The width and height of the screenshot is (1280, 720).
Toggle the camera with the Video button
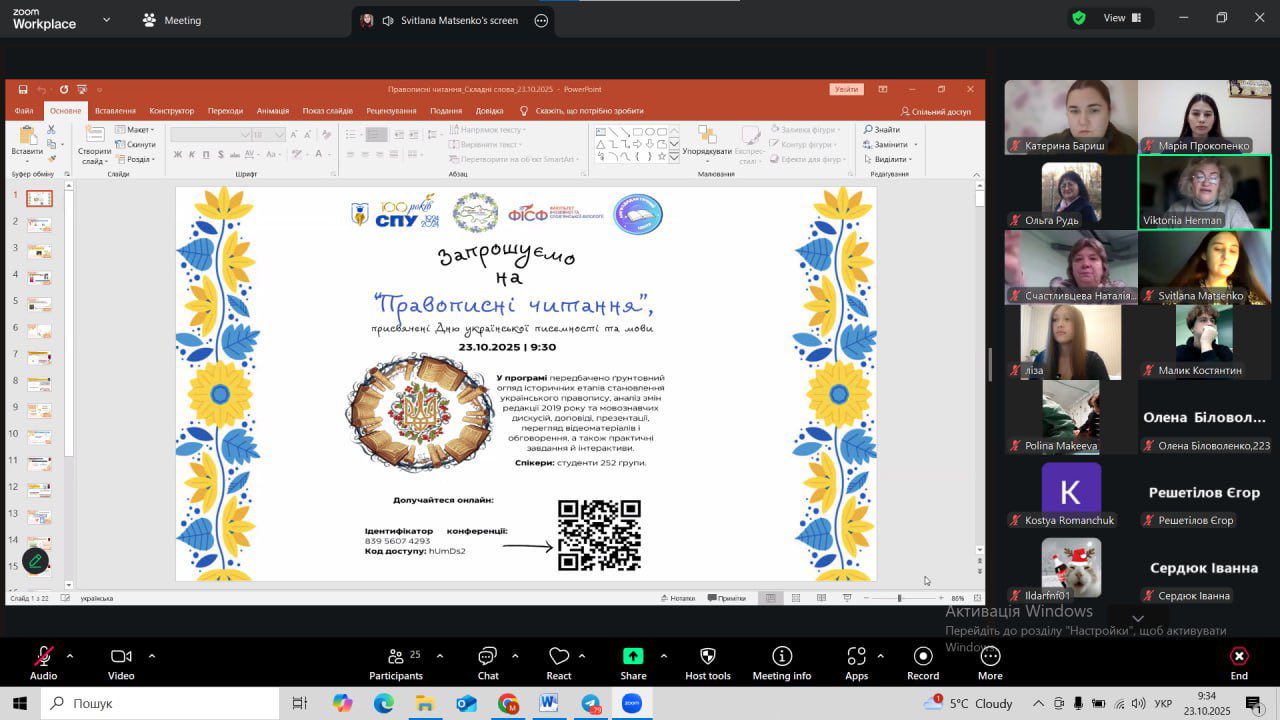[121, 663]
